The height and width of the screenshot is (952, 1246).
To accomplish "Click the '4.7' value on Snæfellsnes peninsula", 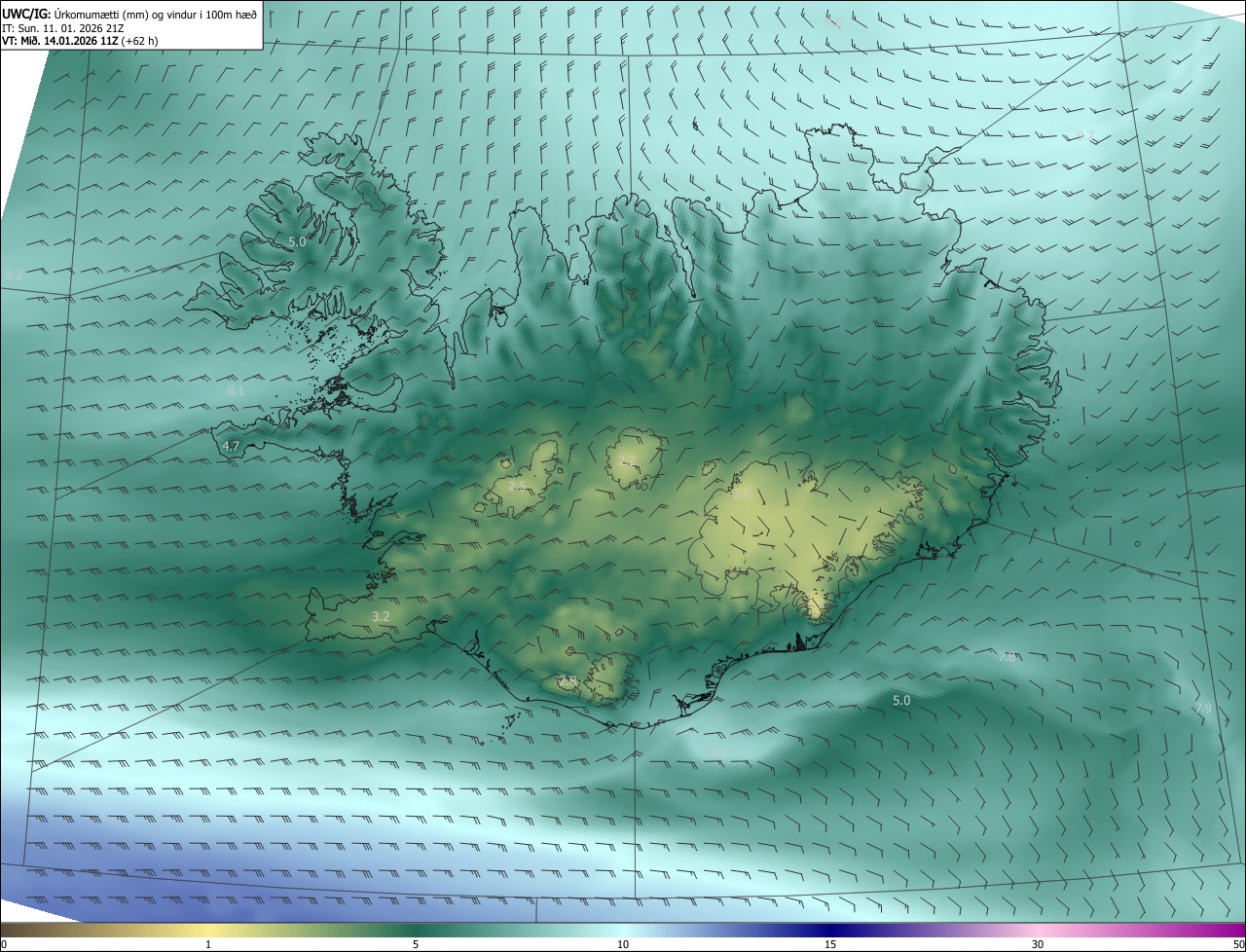I will click(x=231, y=446).
